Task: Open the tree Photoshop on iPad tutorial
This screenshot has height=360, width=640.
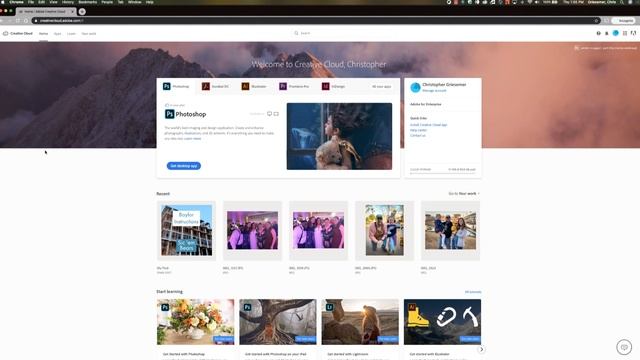Action: pos(278,322)
